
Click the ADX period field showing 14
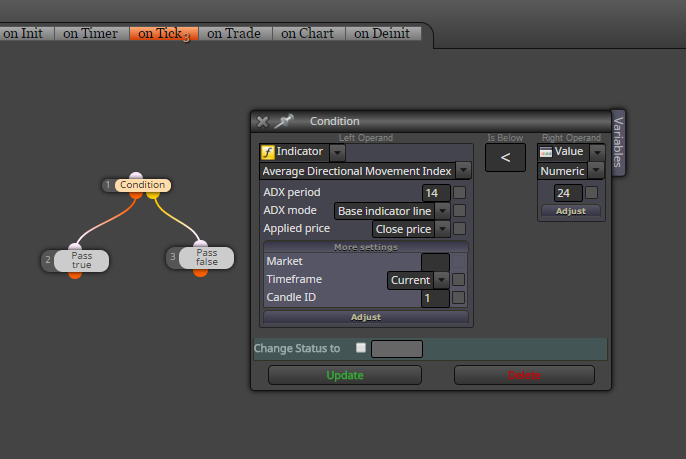[x=436, y=193]
